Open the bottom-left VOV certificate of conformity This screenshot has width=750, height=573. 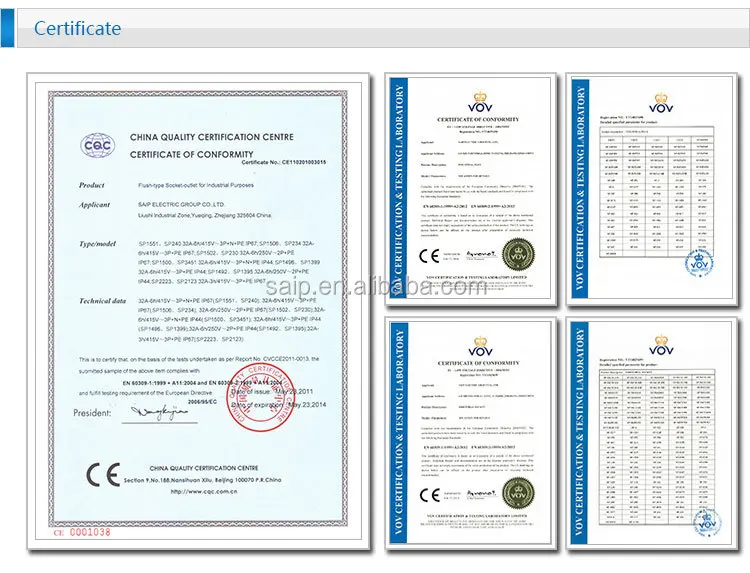(471, 433)
